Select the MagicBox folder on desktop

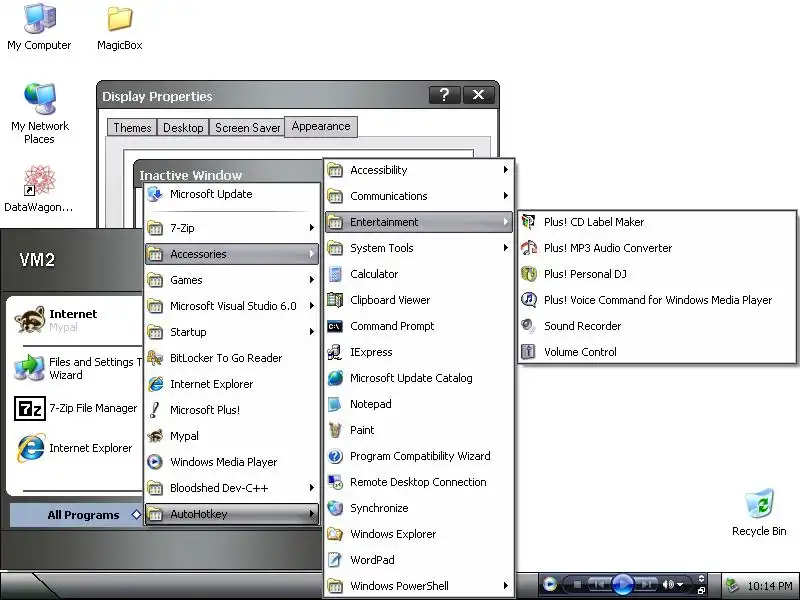pyautogui.click(x=120, y=28)
